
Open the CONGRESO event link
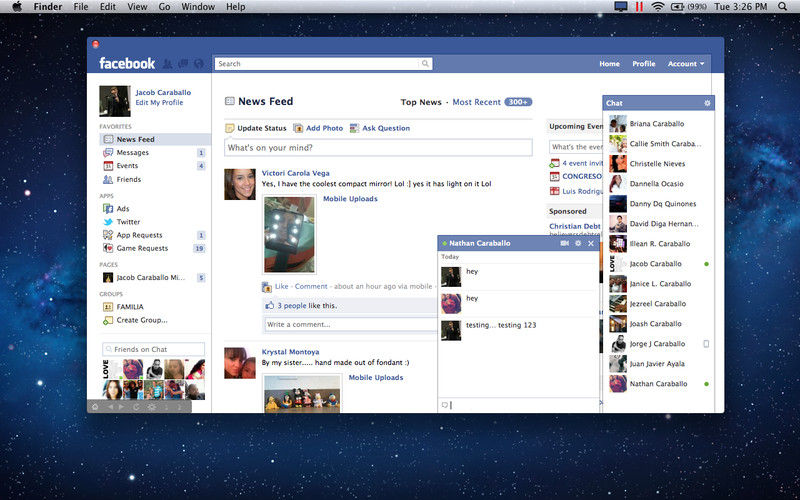tap(582, 177)
